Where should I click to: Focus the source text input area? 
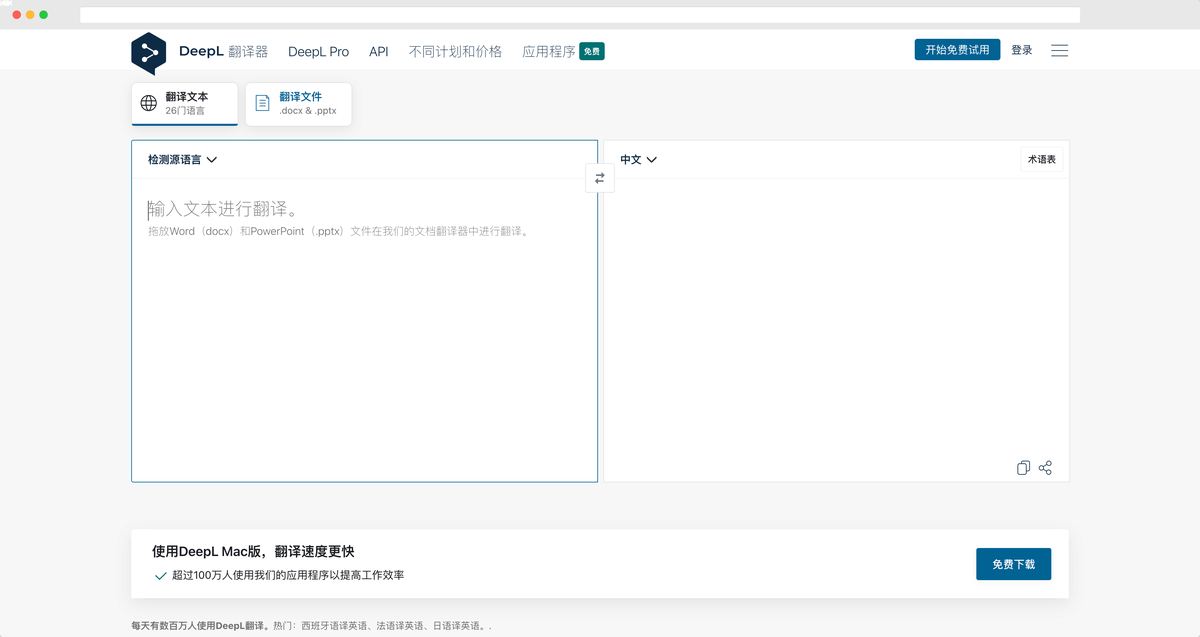(x=364, y=330)
